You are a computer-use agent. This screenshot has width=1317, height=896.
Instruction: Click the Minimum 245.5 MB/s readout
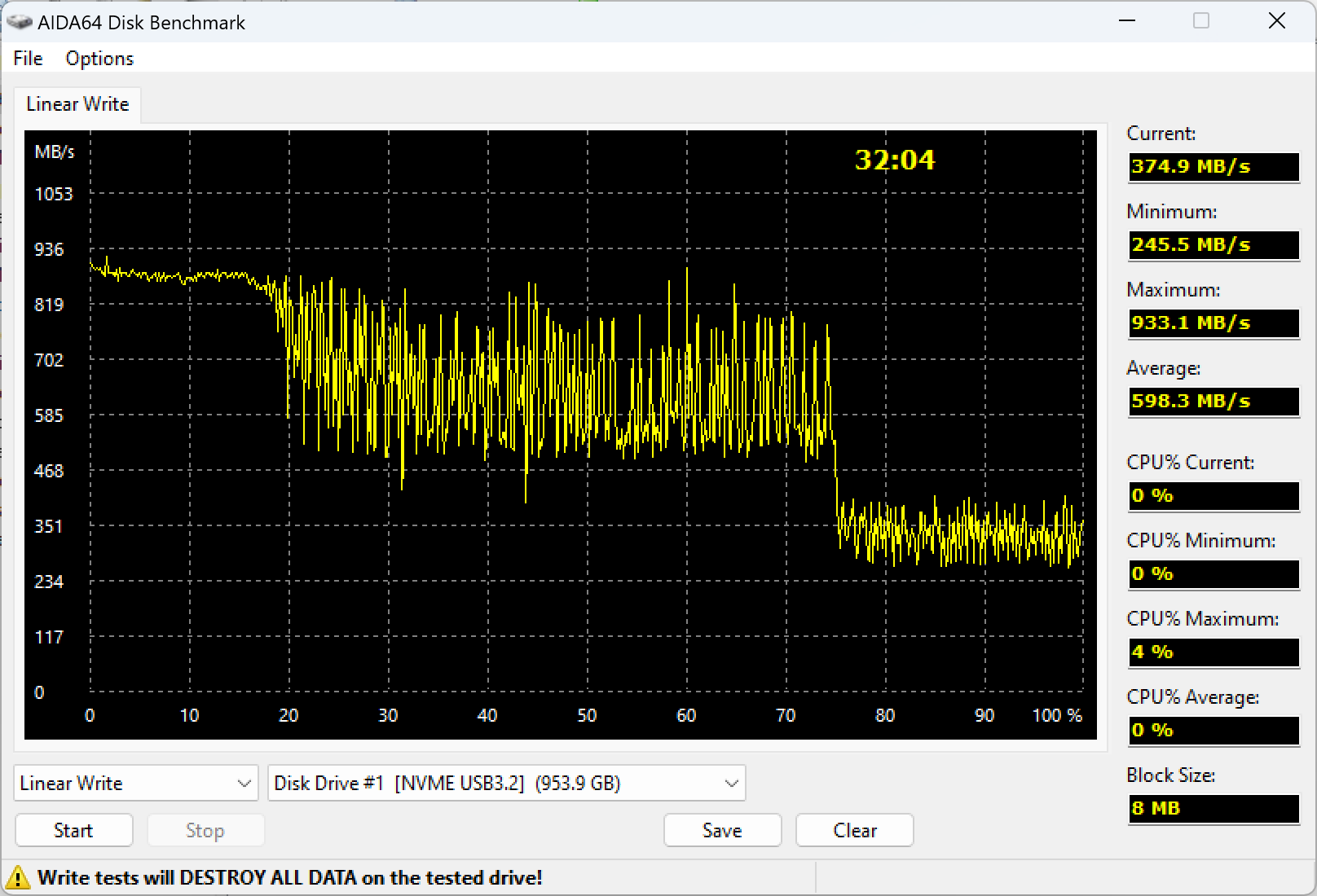[1213, 244]
